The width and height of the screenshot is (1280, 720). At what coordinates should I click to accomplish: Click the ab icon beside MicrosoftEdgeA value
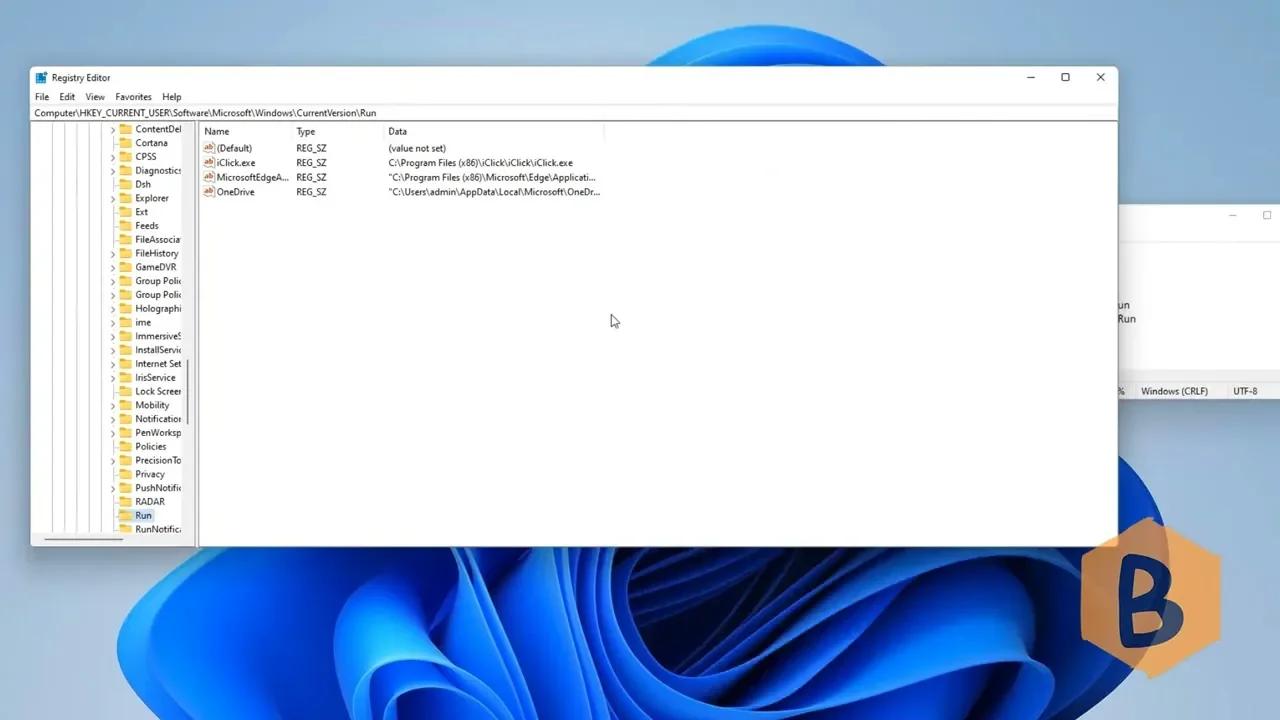(207, 177)
